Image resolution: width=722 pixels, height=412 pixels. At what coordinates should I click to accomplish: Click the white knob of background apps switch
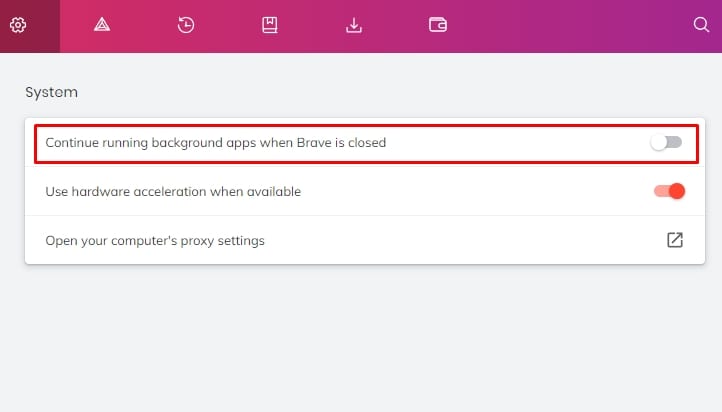click(658, 143)
